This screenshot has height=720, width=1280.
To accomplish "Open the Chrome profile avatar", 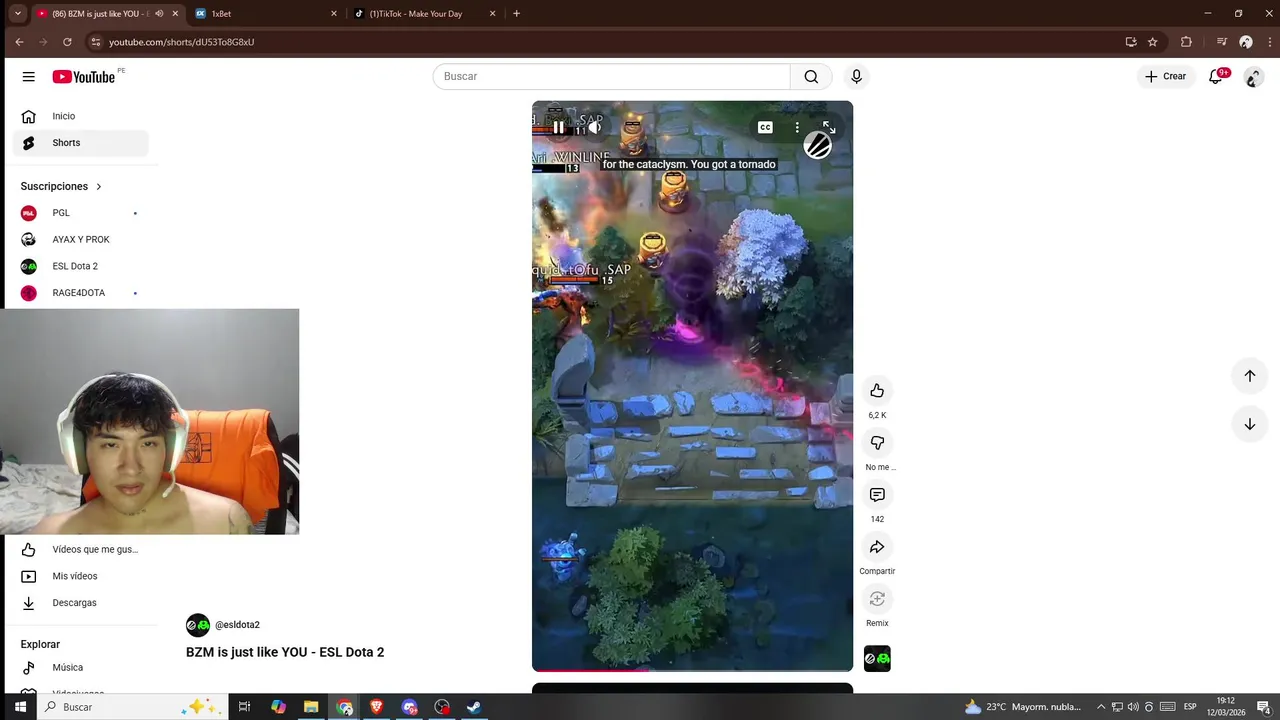I will click(1246, 42).
